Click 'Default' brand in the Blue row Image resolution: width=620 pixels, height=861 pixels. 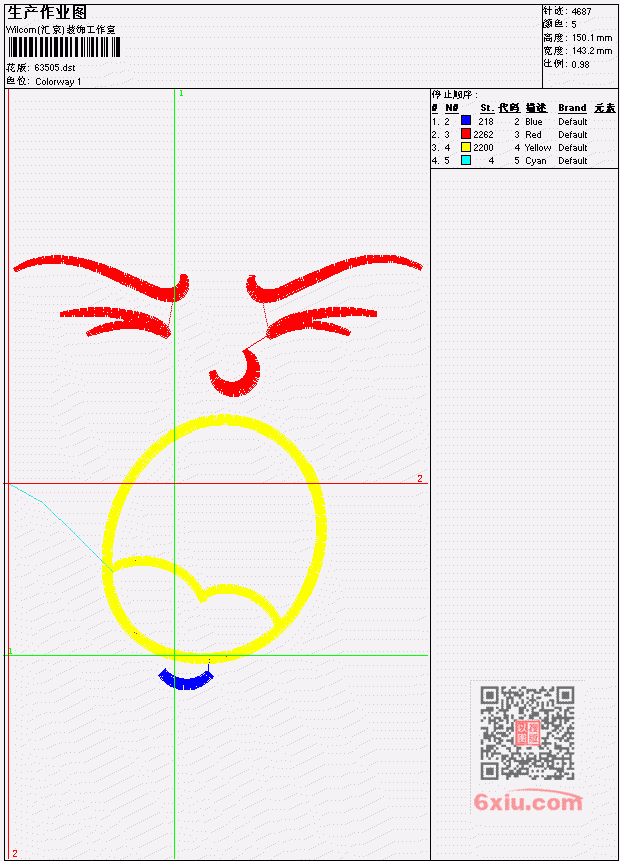coord(572,121)
